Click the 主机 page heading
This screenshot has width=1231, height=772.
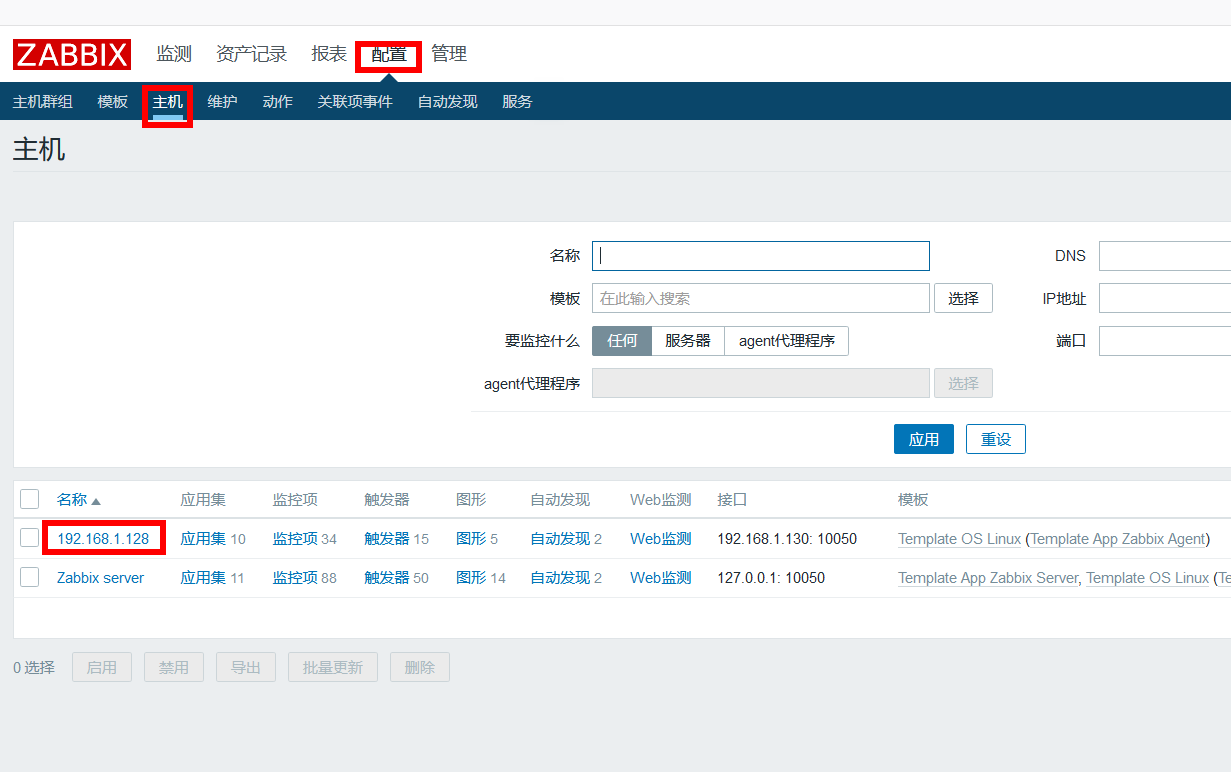(x=39, y=150)
